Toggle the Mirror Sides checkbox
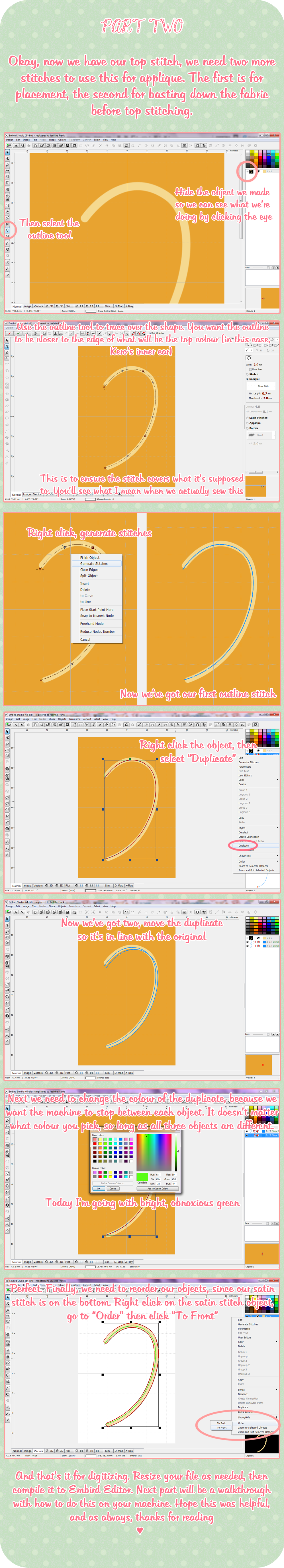The height and width of the screenshot is (1568, 284). (256, 369)
